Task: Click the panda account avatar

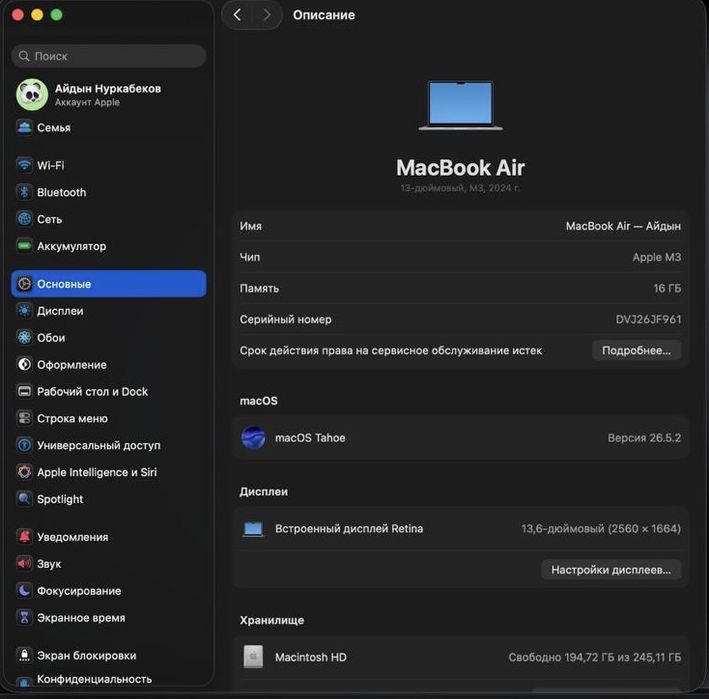Action: click(32, 94)
